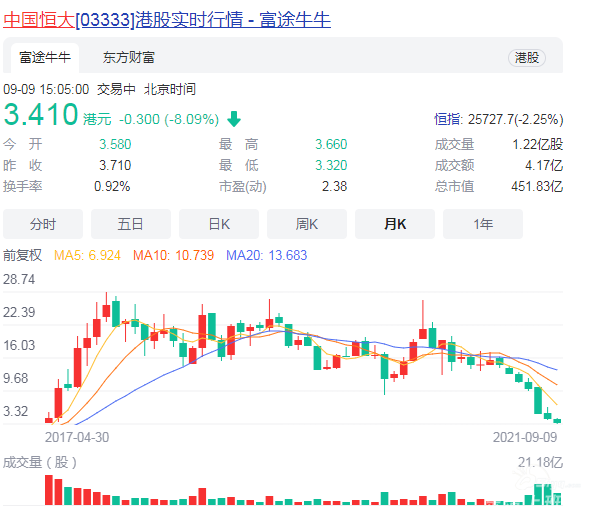Viewport: 606px width, 516px height.
Task: Click the current price 3.410
Action: 41,115
